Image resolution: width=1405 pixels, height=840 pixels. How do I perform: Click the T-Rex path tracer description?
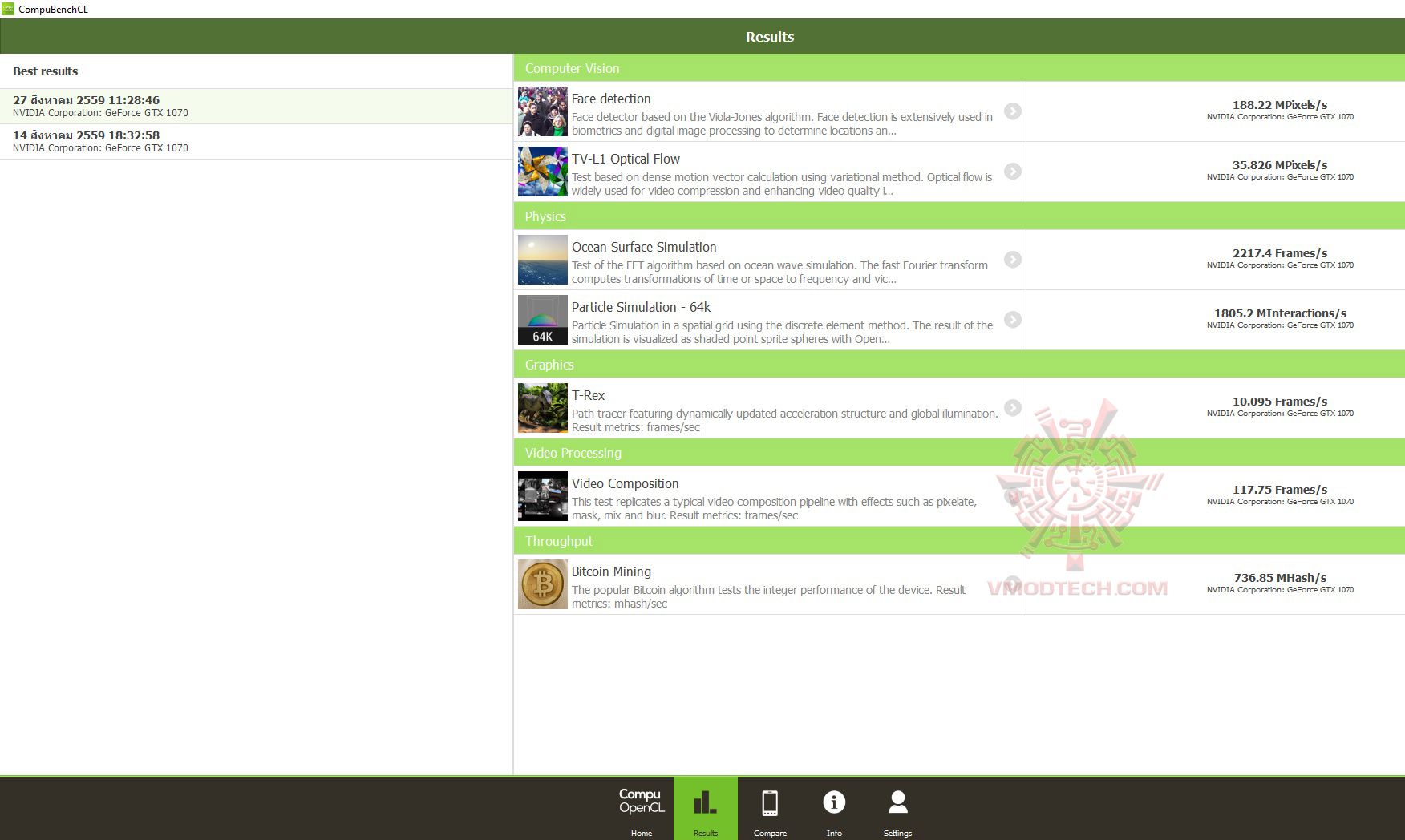[x=785, y=421]
